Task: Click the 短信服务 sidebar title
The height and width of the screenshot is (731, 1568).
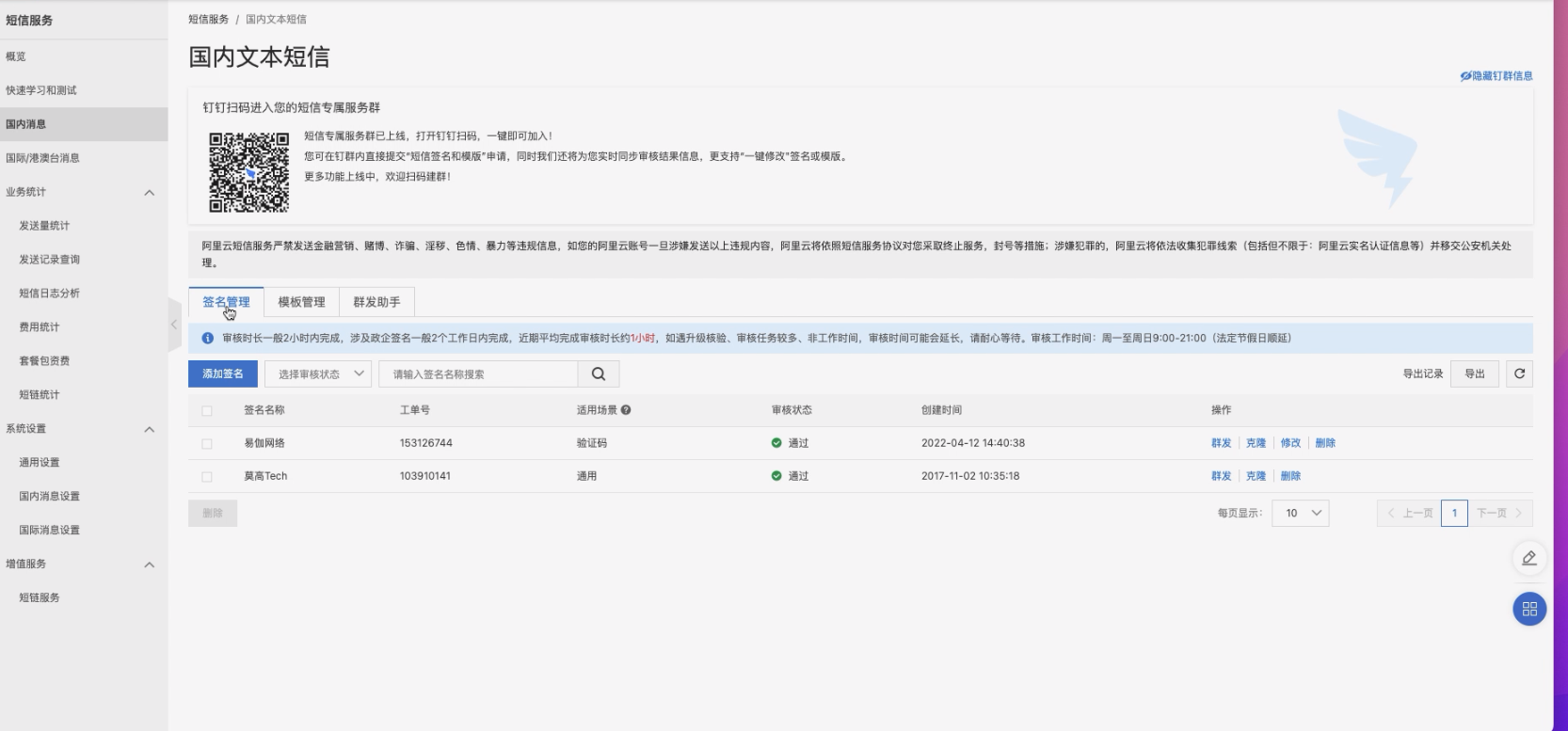Action: (x=29, y=20)
